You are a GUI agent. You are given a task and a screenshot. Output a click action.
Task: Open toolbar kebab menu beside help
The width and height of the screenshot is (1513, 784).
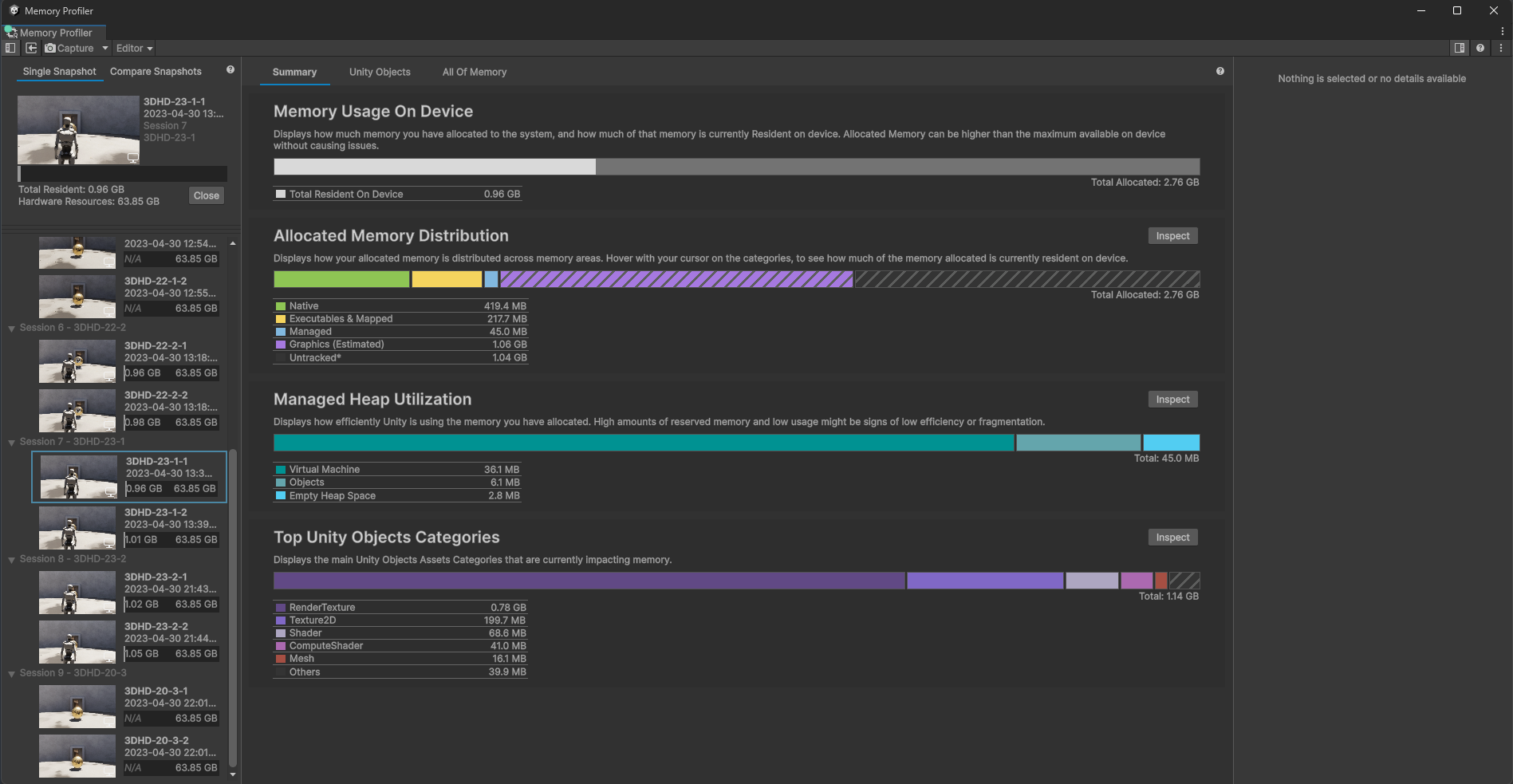point(1501,48)
